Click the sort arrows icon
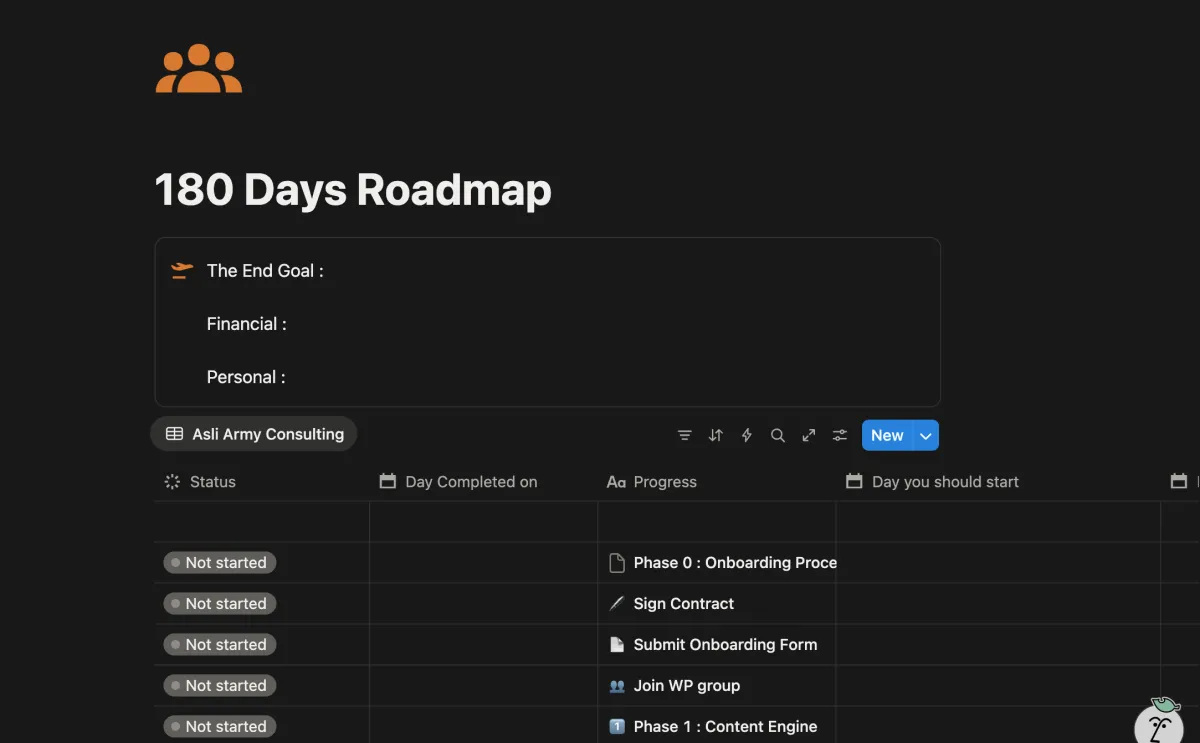Screen dimensions: 1200x743 [715, 435]
